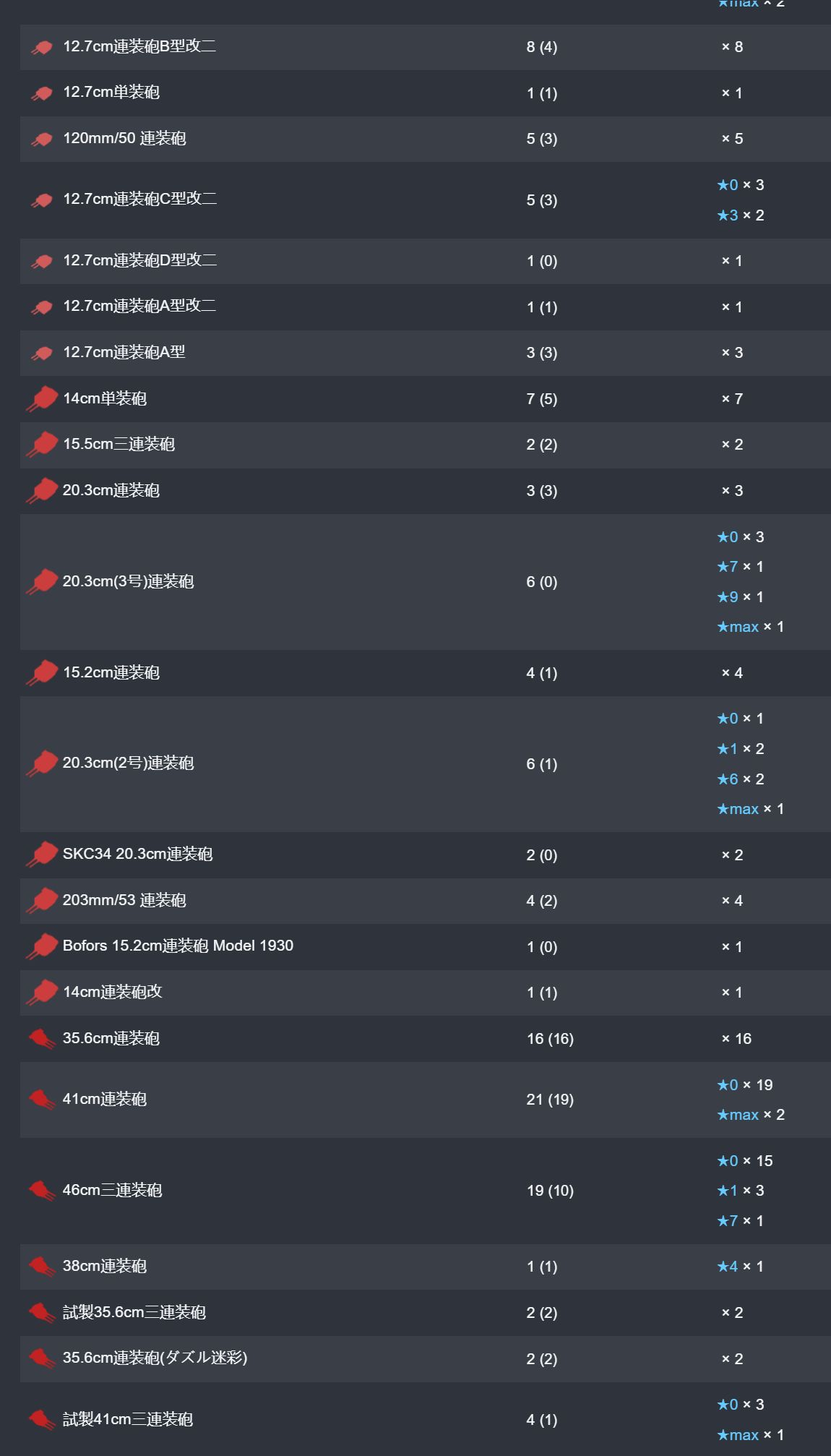
Task: Click the large gun icon beside 46cm三連装砲
Action: click(x=42, y=1191)
